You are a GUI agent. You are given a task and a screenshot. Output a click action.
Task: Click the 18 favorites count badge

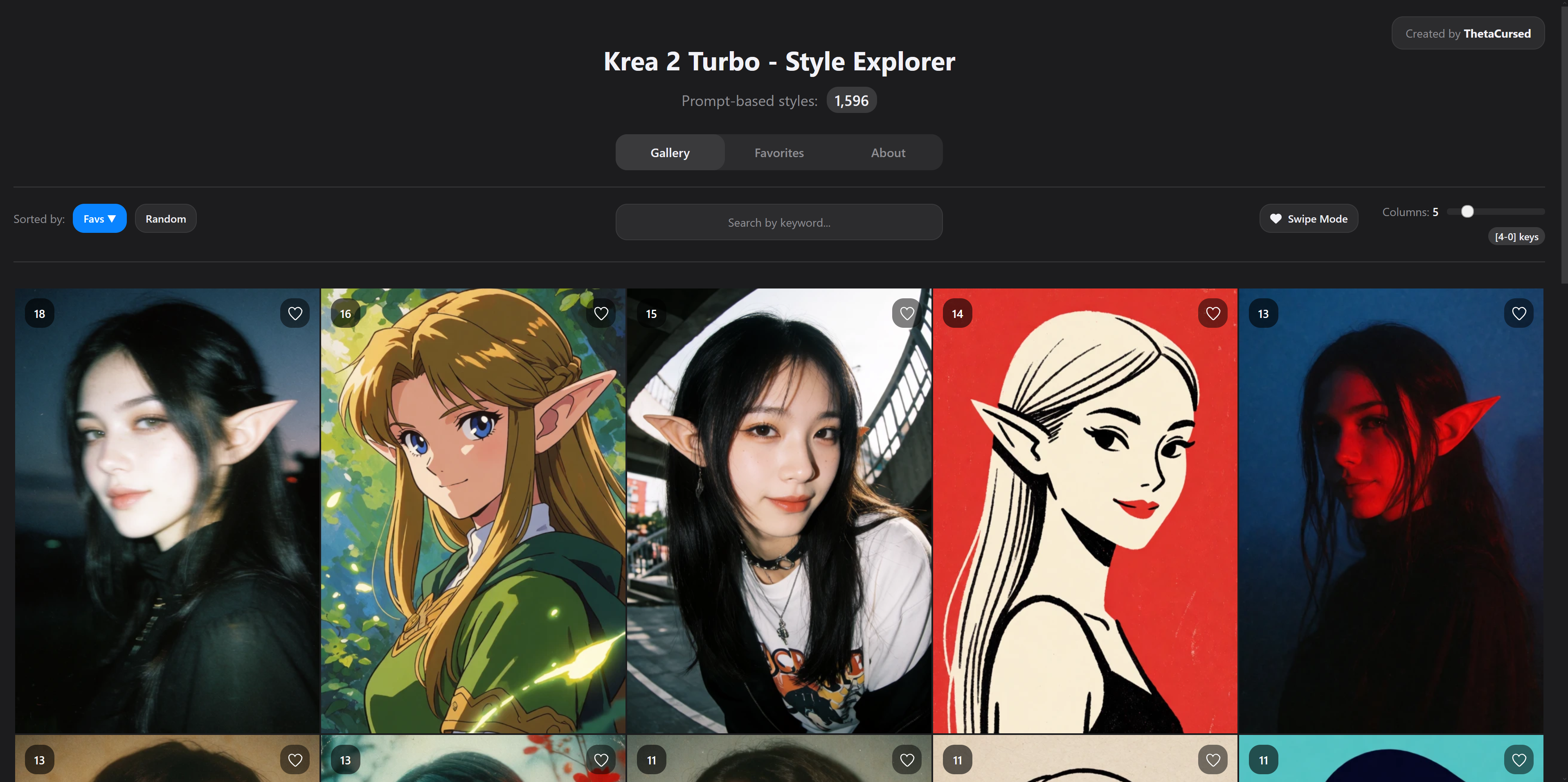tap(40, 313)
